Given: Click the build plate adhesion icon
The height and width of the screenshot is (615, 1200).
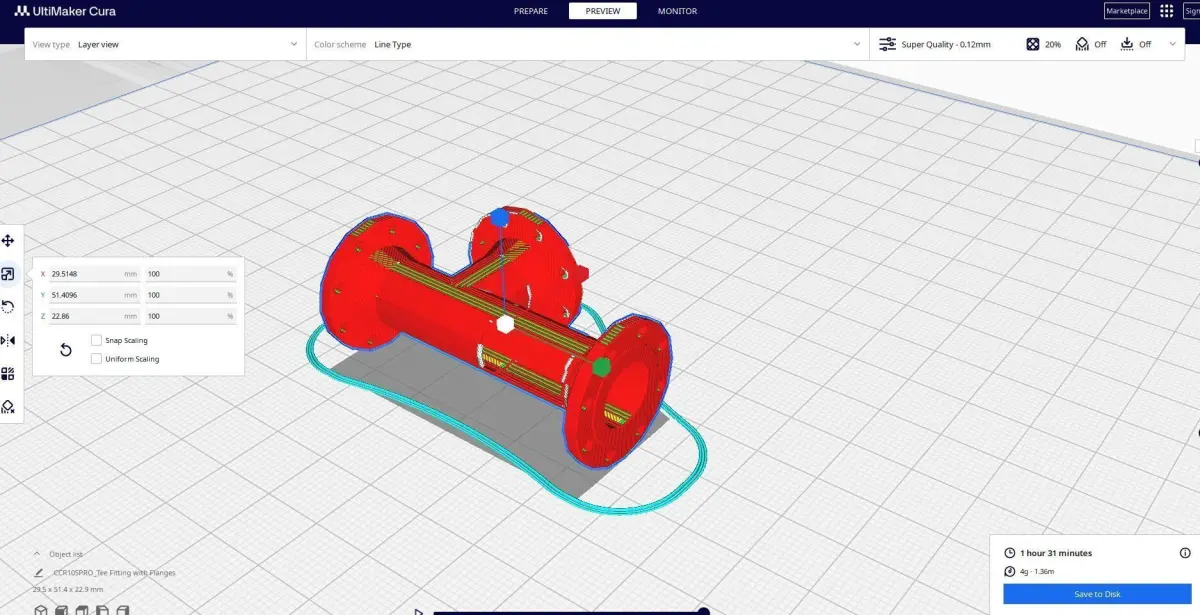Looking at the screenshot, I should coord(1127,44).
